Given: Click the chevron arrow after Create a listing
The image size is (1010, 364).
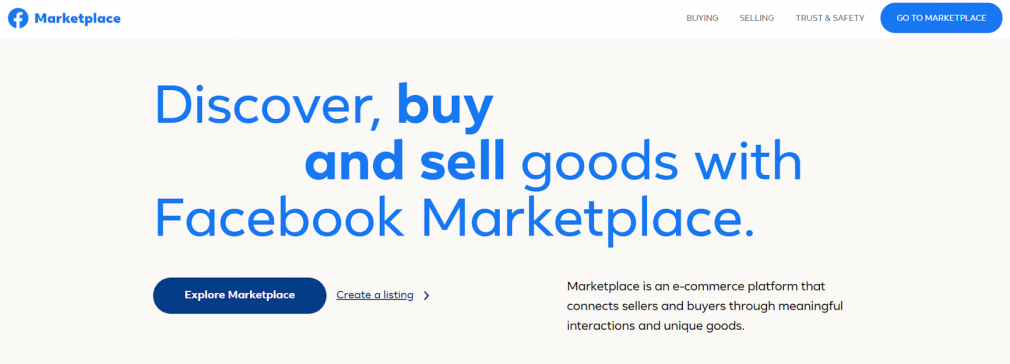Looking at the screenshot, I should tap(426, 296).
